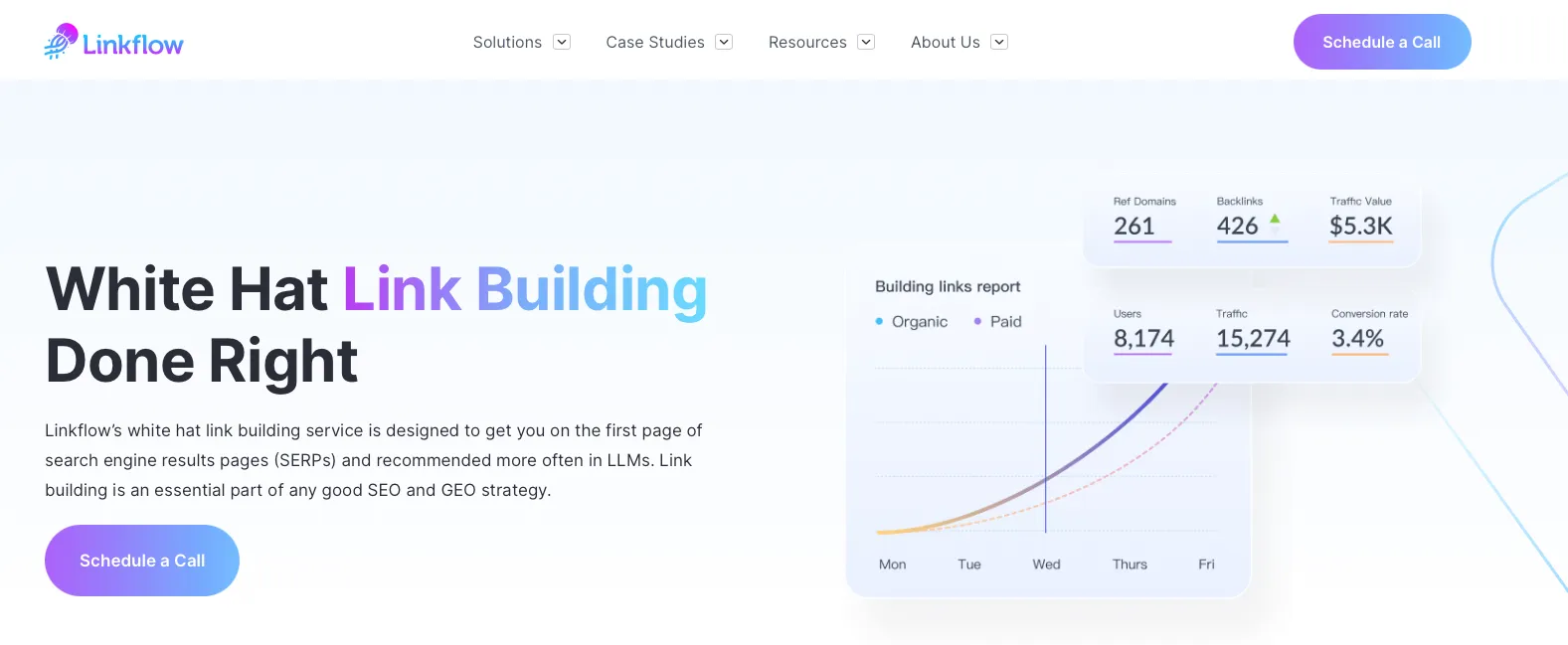Expand the About Us dropdown chevron
This screenshot has width=1568, height=645.
pos(1000,42)
